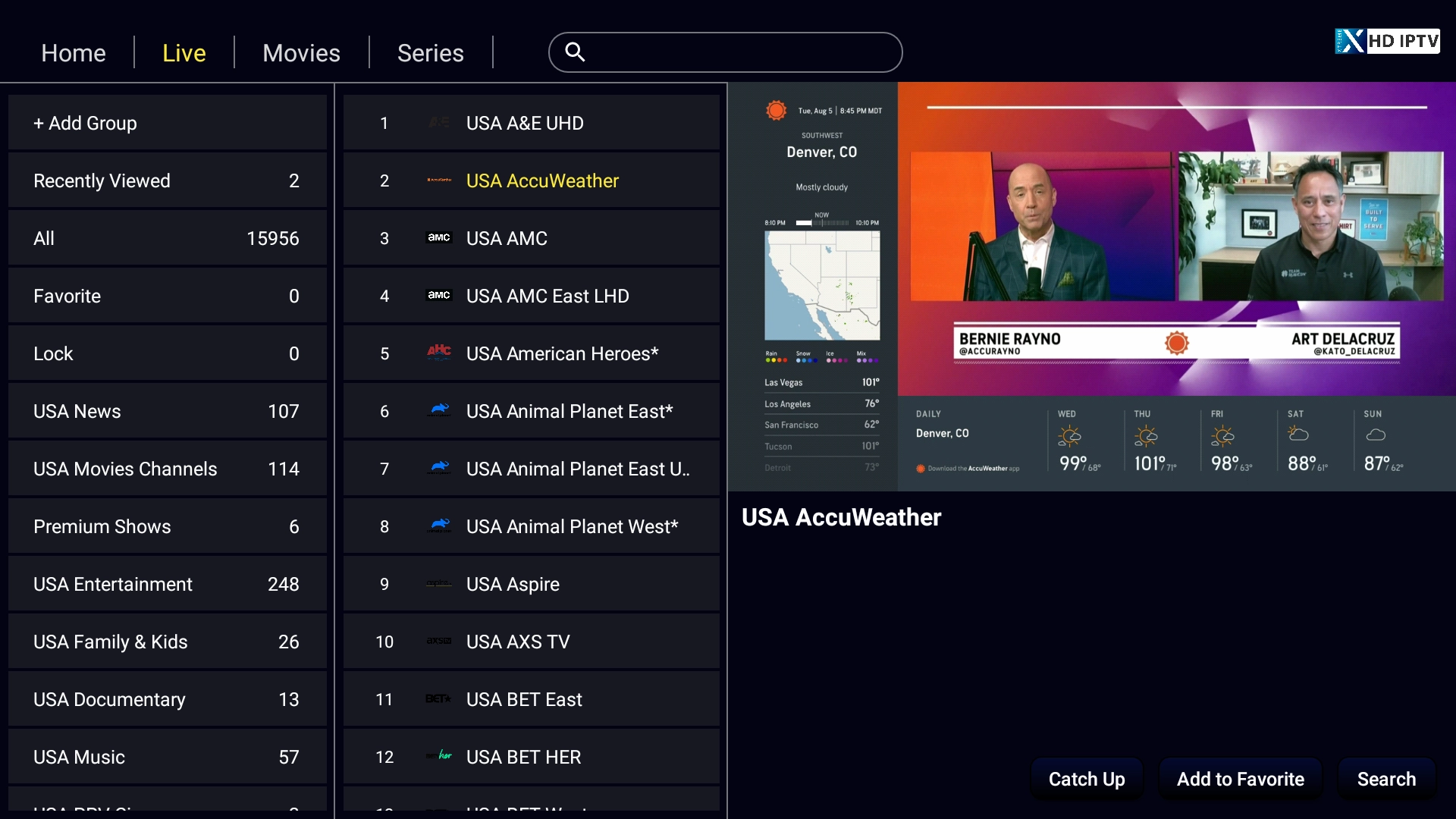The width and height of the screenshot is (1456, 819).
Task: Click the AccuWeather logo on channel 2
Action: (439, 180)
